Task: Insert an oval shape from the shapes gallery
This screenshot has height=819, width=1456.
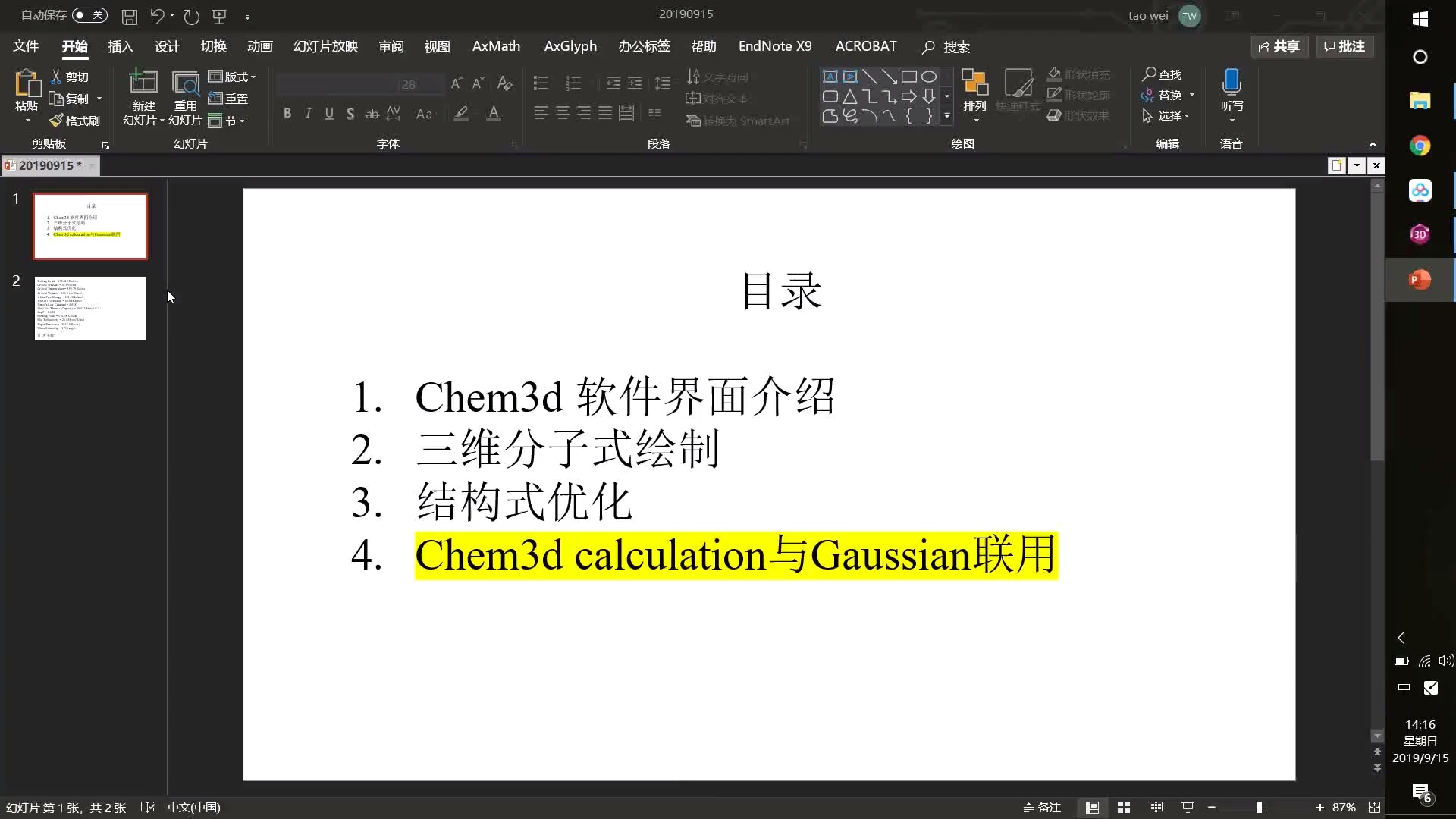Action: 930,76
